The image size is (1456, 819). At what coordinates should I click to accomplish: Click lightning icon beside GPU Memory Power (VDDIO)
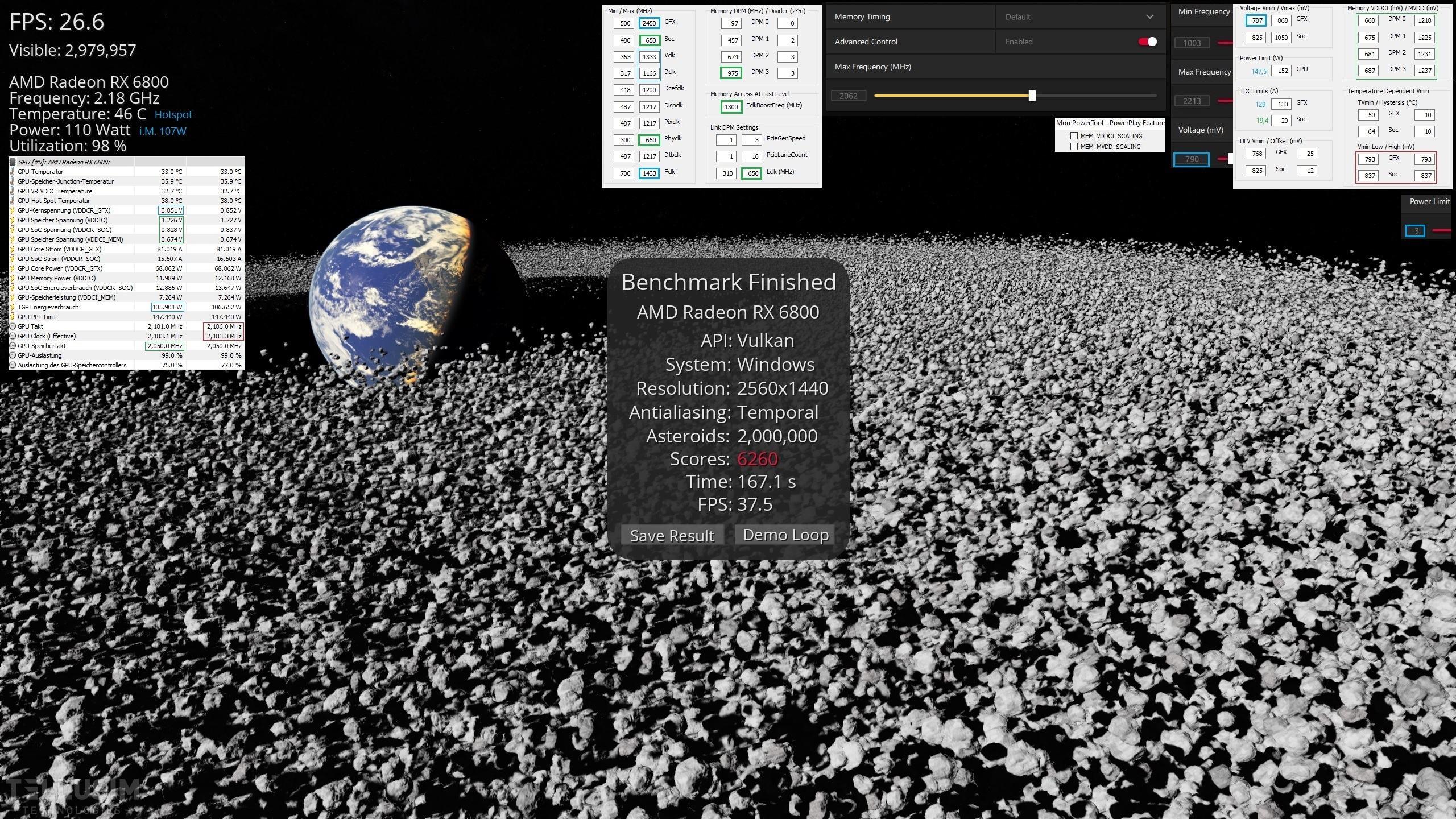point(13,278)
